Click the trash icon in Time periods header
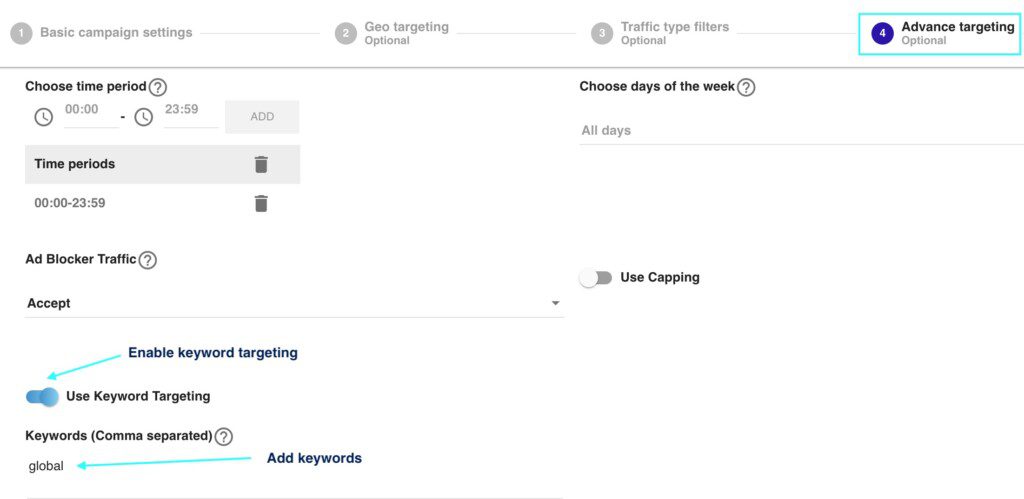This screenshot has height=499, width=1024. click(261, 164)
